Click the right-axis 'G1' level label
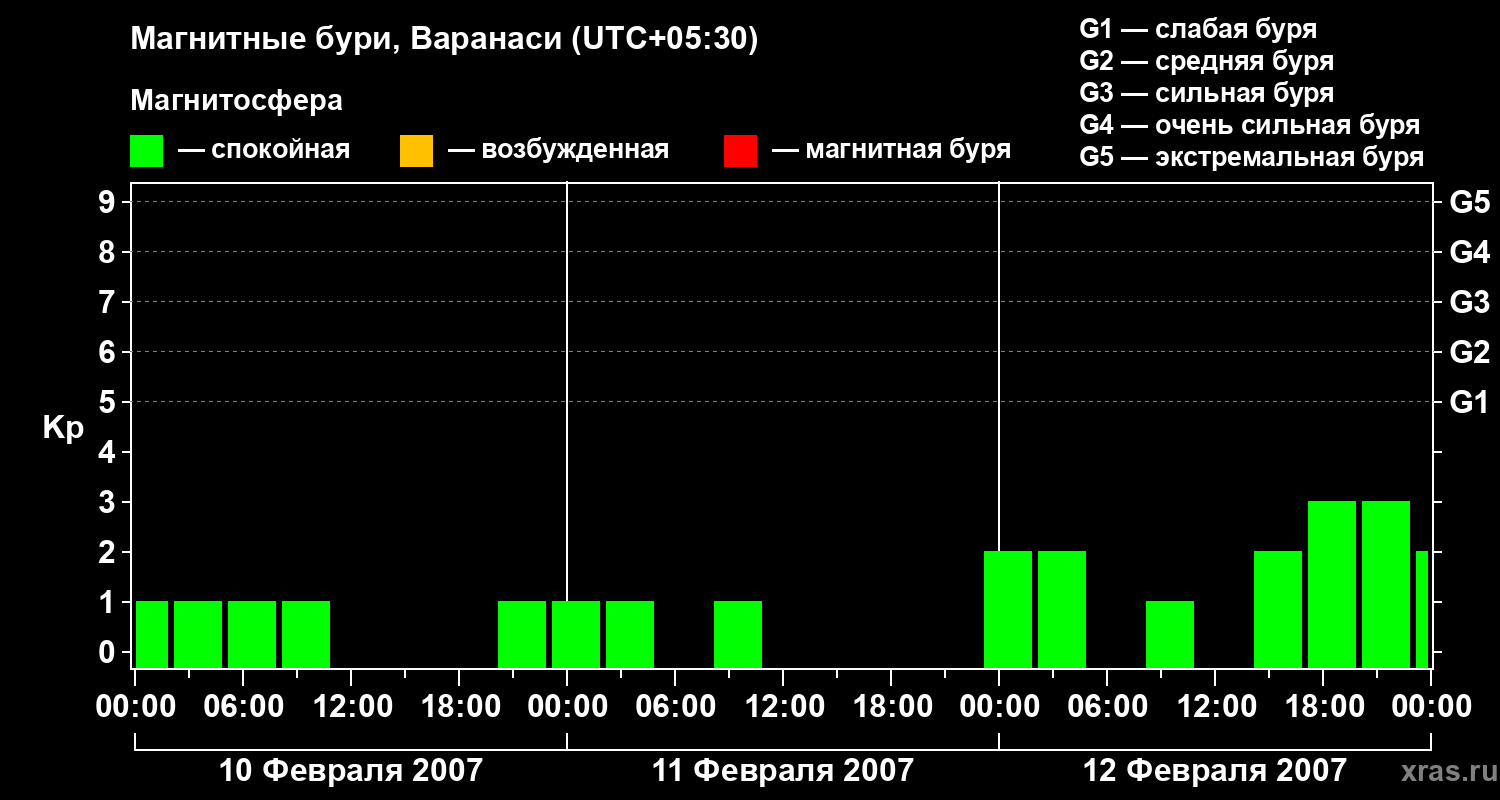The width and height of the screenshot is (1500, 800). click(x=1470, y=402)
